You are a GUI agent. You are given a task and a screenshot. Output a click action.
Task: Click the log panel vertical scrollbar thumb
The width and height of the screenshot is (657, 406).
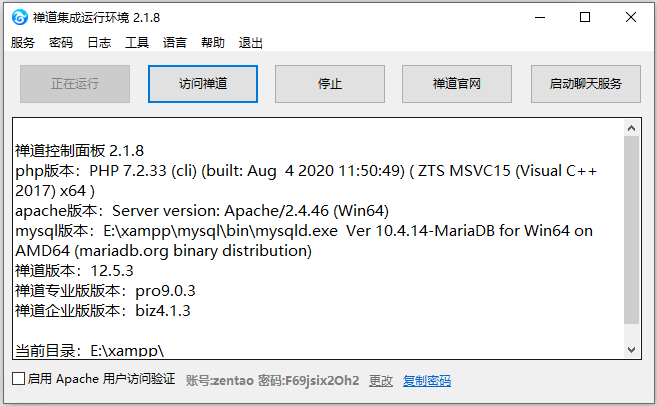(x=631, y=230)
